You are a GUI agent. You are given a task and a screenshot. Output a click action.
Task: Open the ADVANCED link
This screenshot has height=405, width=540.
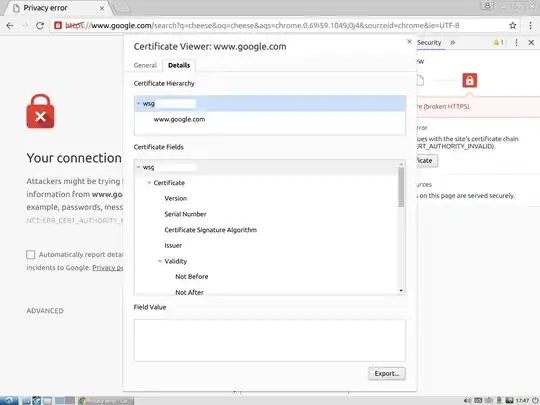pyautogui.click(x=45, y=311)
